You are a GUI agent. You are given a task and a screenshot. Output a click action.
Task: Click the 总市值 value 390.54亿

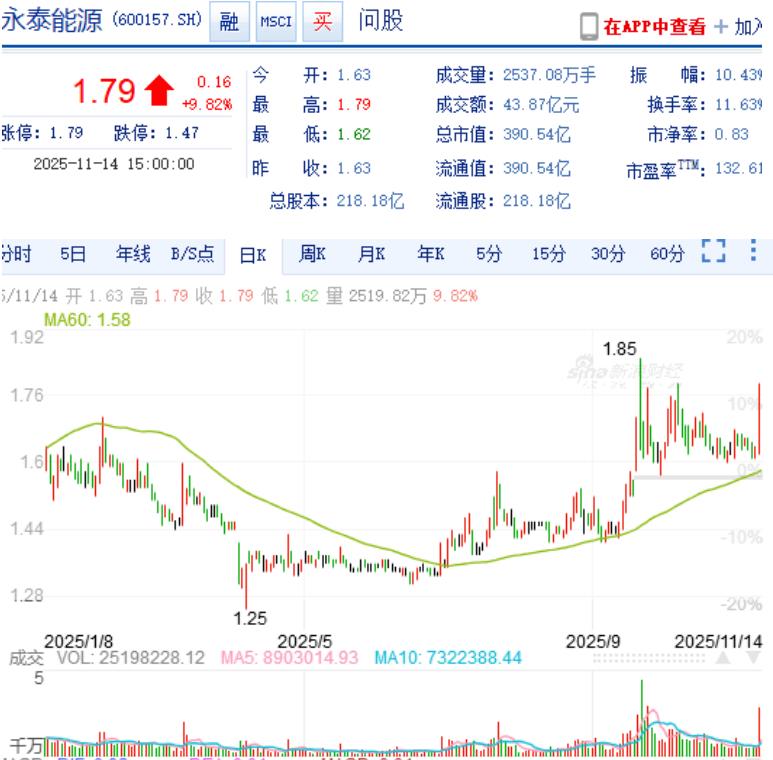pyautogui.click(x=536, y=135)
